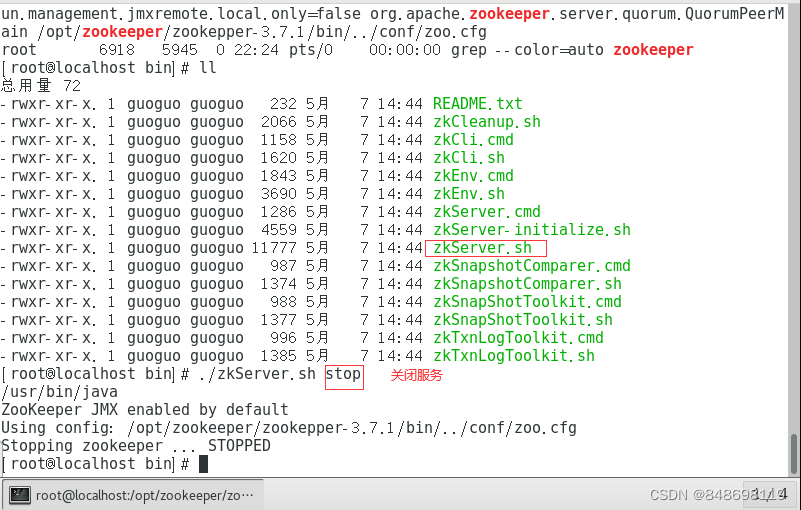Open the root@localhost taskbar window entry

(x=133, y=495)
